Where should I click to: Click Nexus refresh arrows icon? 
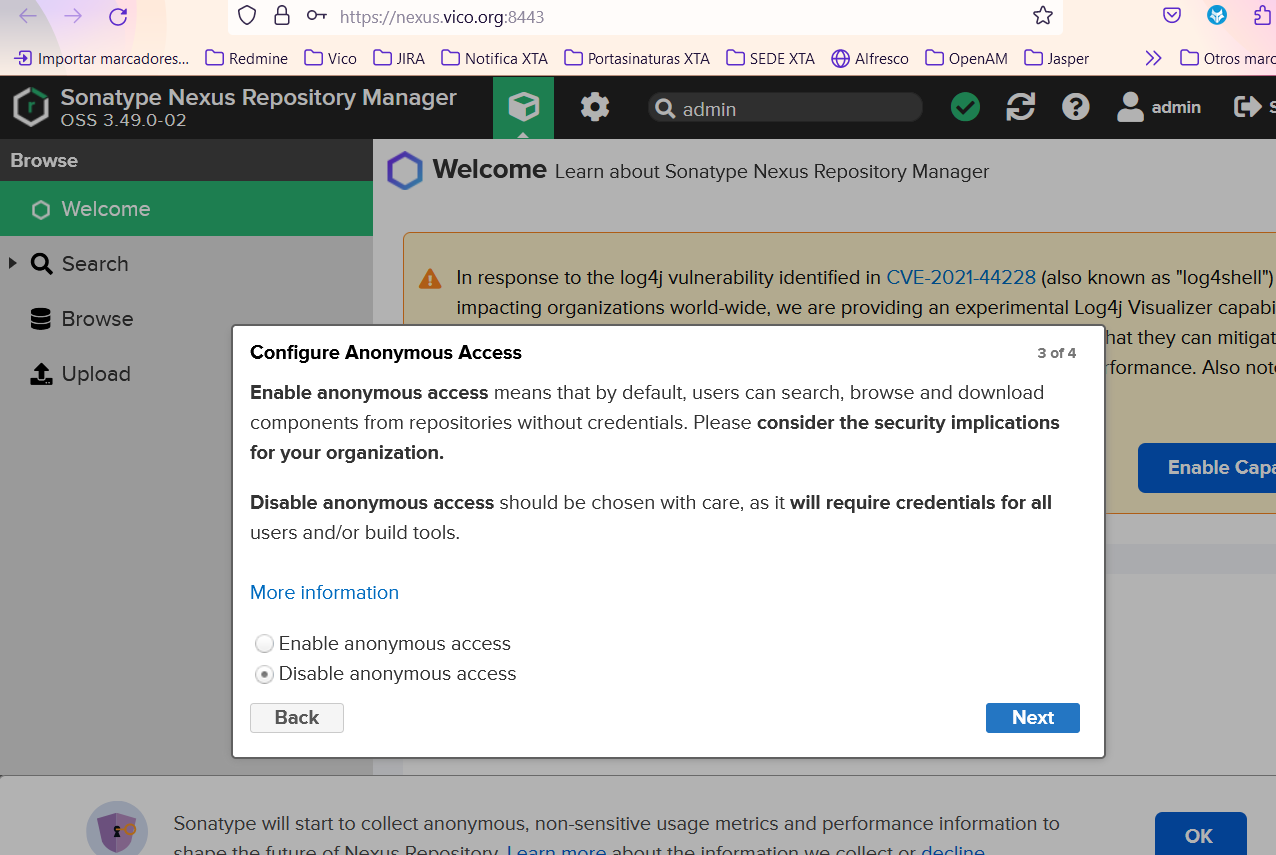click(x=1020, y=107)
